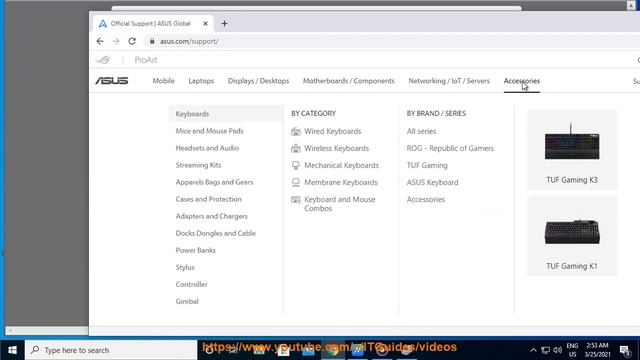Click the padlock site info icon
This screenshot has width=640, height=360.
152,41
